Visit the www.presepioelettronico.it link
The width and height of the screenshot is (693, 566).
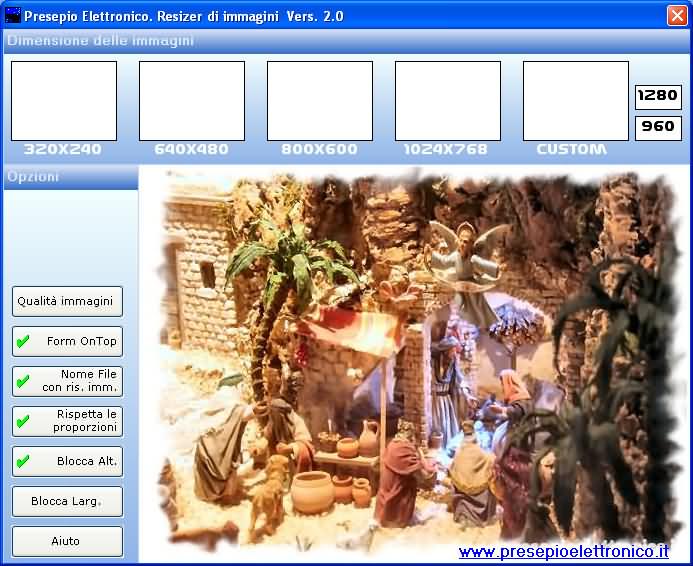tap(564, 551)
